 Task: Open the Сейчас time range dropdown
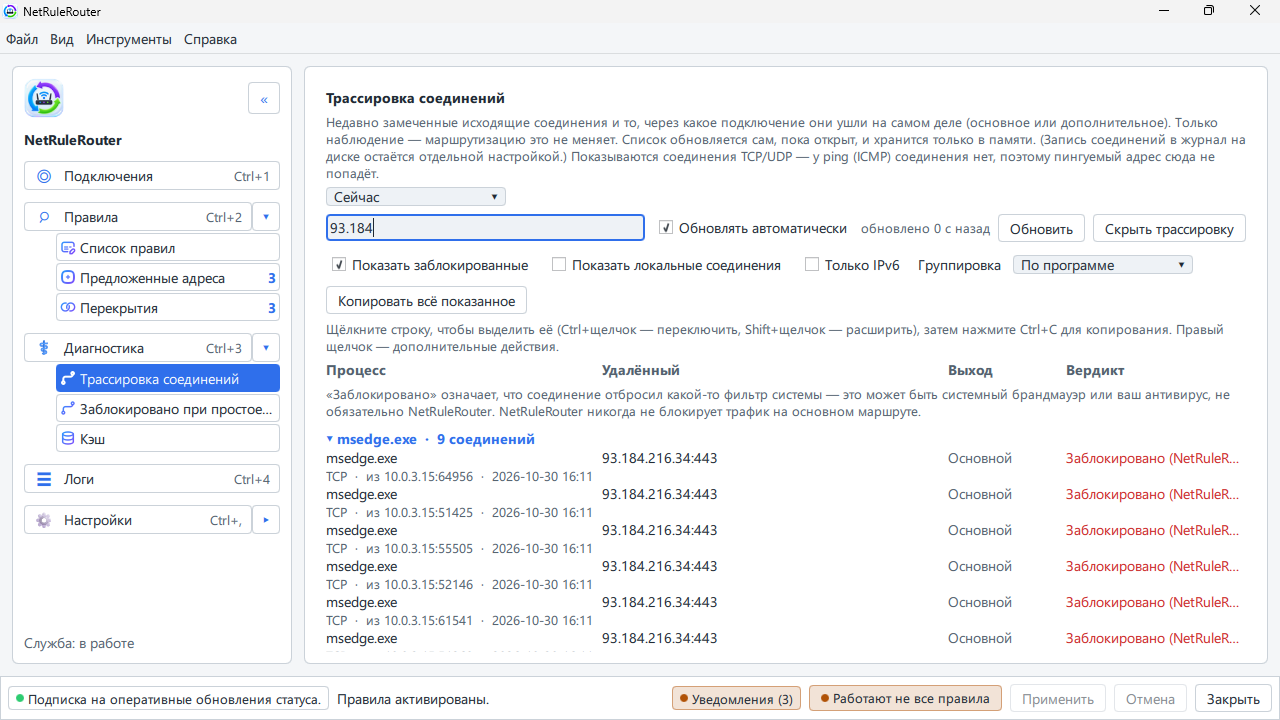click(416, 197)
